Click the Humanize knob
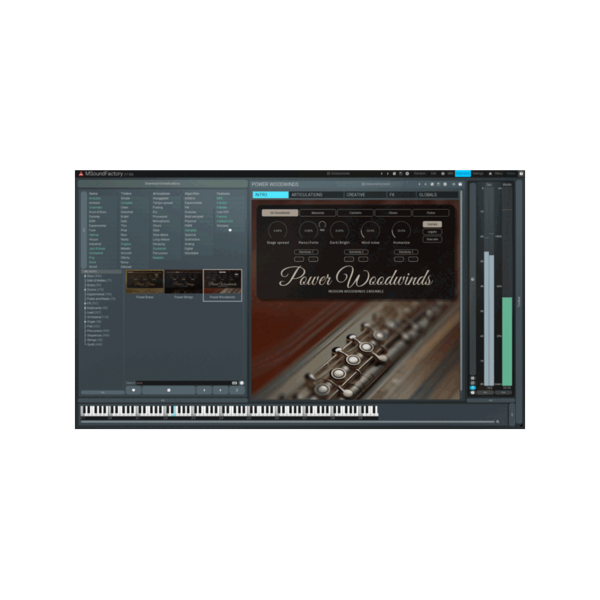The image size is (600, 600). pyautogui.click(x=401, y=231)
